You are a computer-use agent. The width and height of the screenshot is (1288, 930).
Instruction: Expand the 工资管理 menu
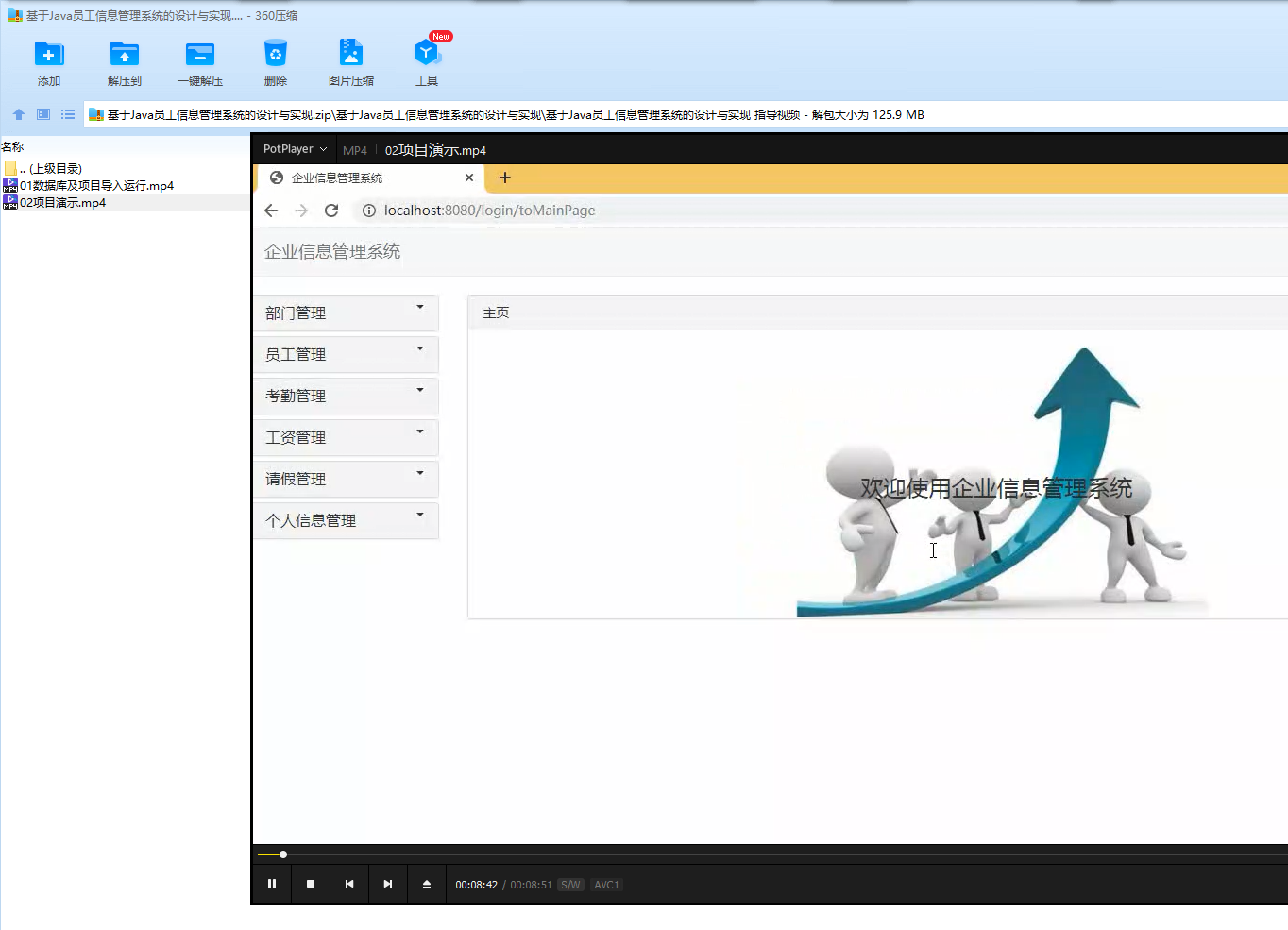[346, 437]
